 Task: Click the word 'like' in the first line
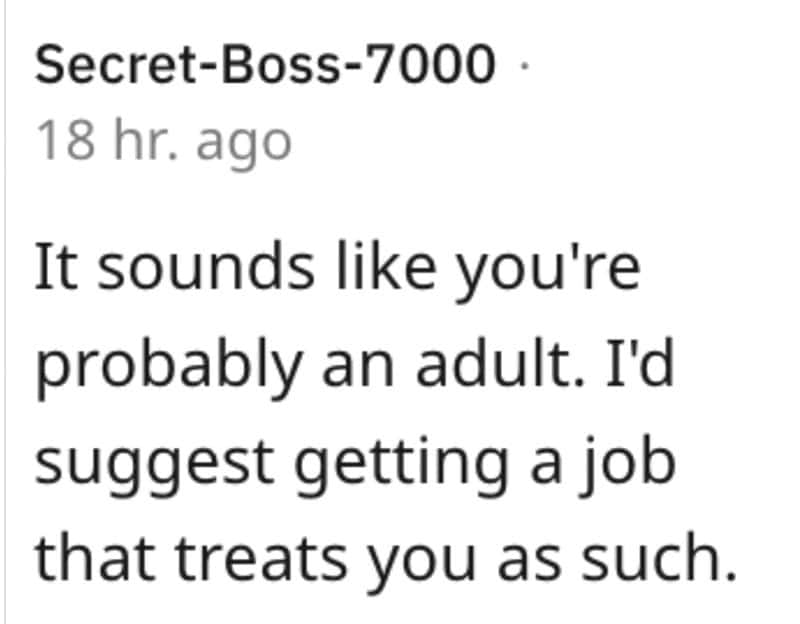386,266
